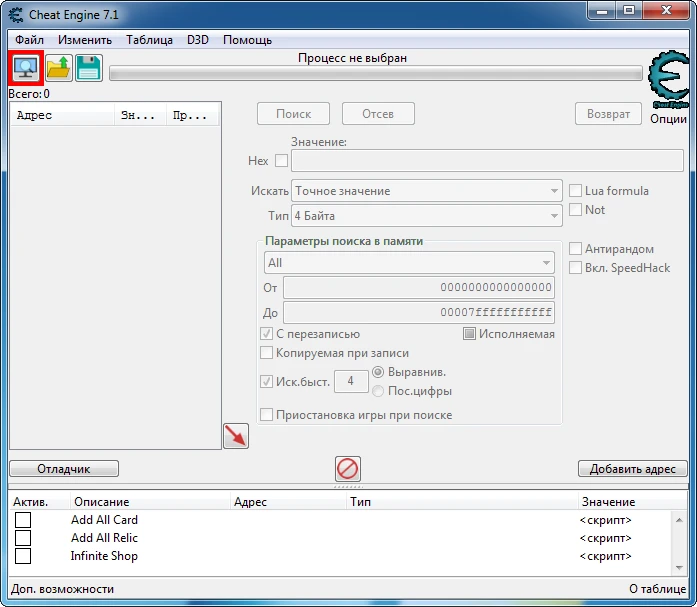Click <скрипт> value of Infinite Shop
The width and height of the screenshot is (697, 607).
(605, 556)
